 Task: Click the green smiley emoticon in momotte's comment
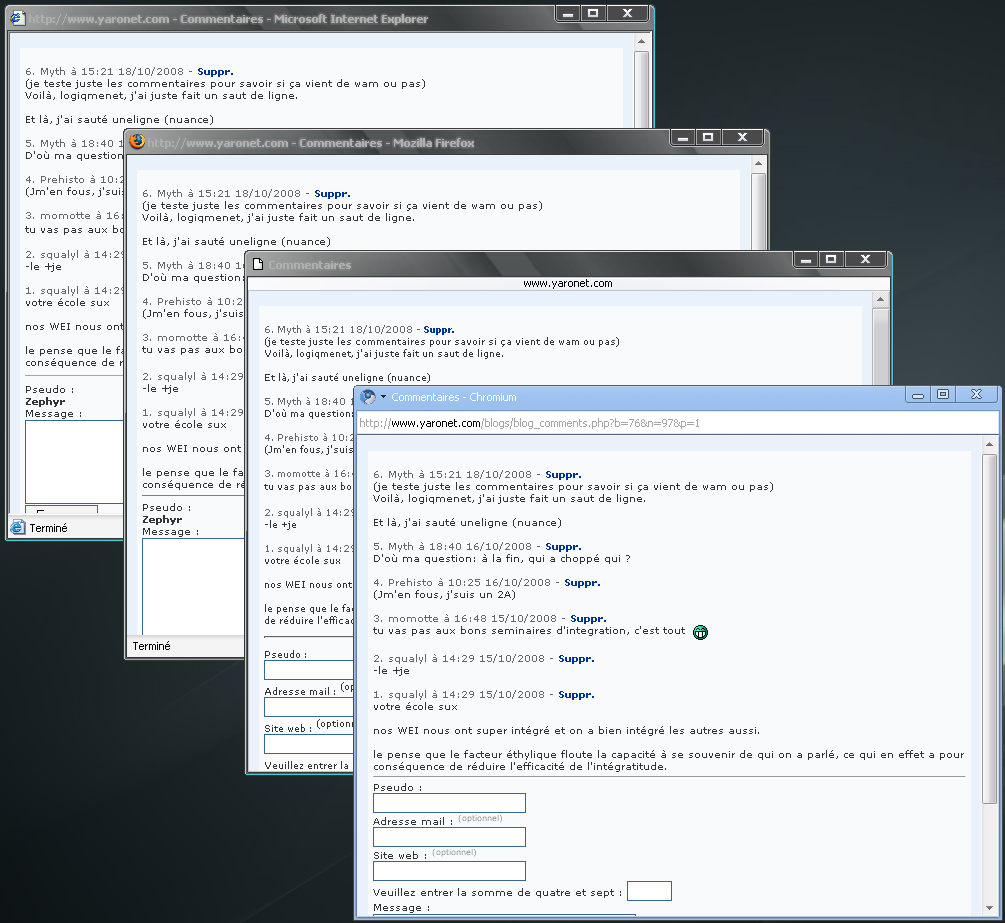[700, 632]
